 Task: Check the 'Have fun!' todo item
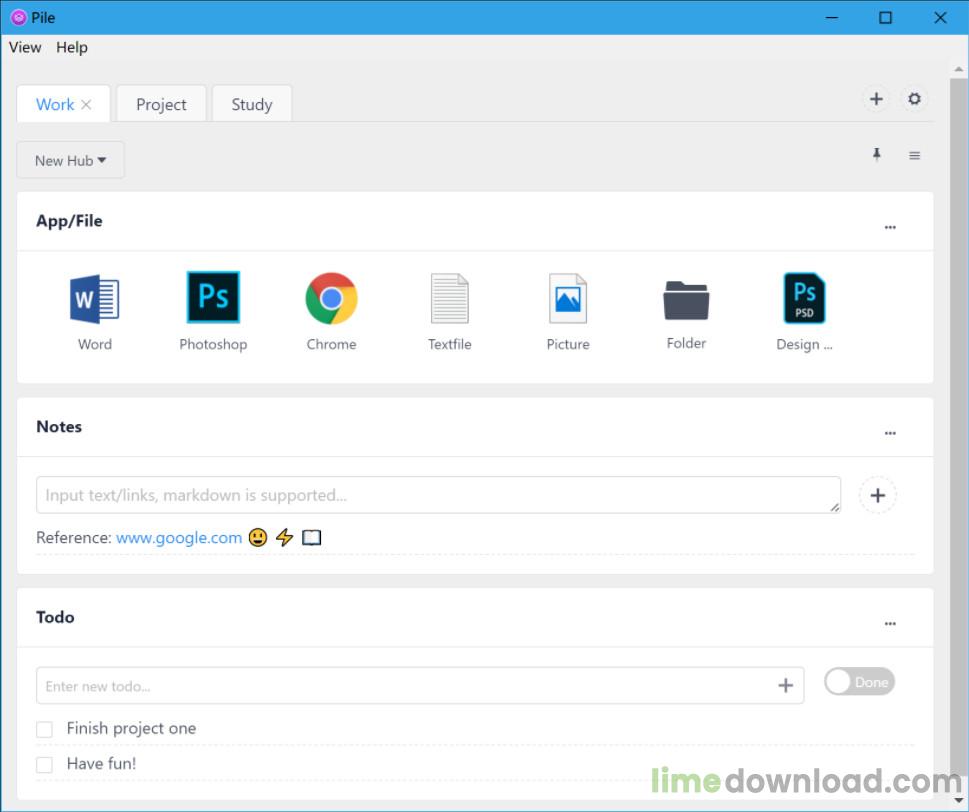pos(44,764)
